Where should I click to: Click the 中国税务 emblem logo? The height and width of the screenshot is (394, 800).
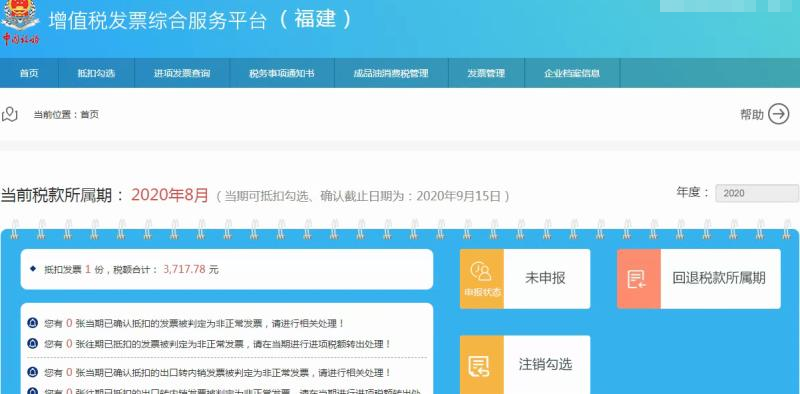point(20,23)
